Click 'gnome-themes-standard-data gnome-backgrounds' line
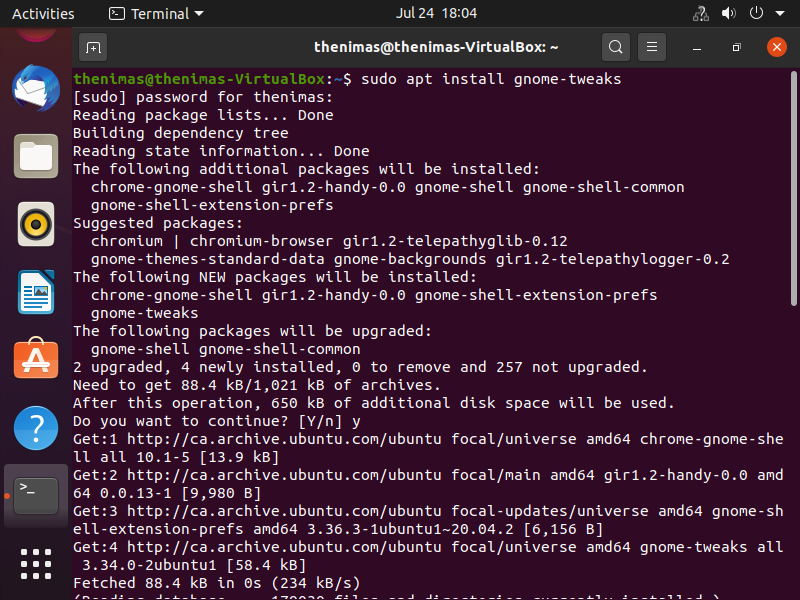Viewport: 800px width, 600px height. [x=410, y=259]
